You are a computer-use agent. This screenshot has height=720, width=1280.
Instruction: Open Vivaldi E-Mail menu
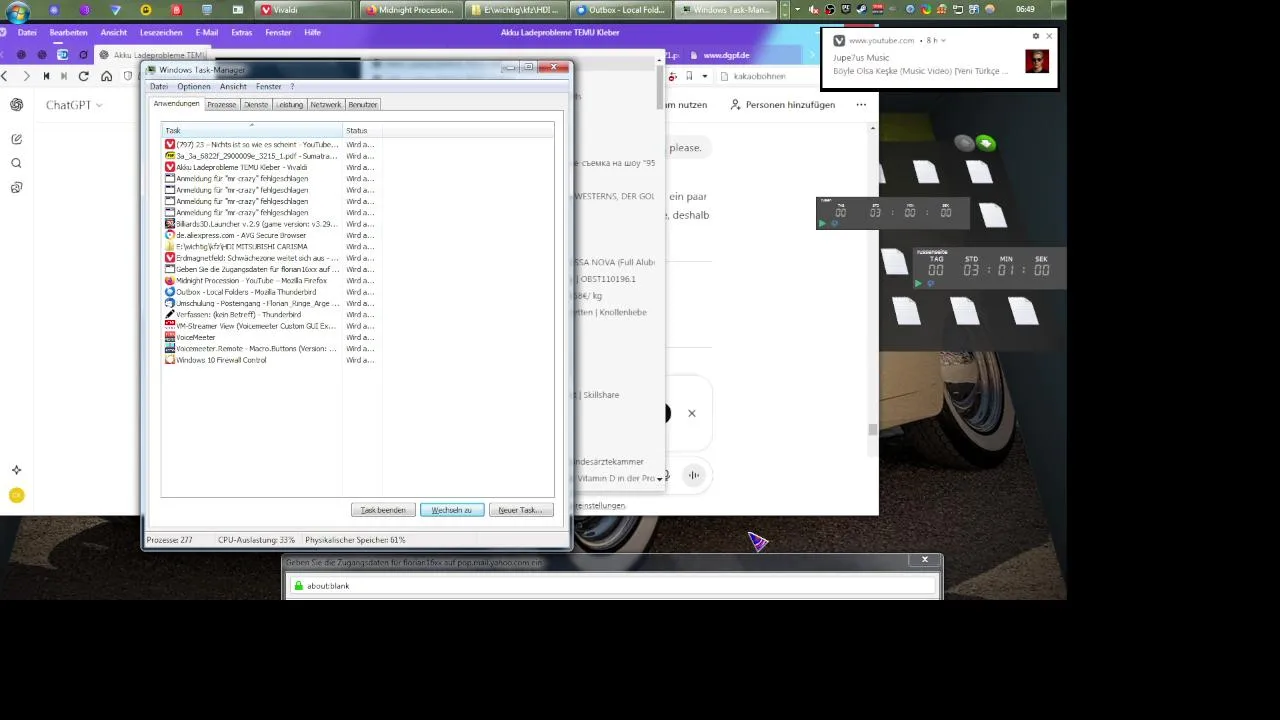(x=207, y=33)
